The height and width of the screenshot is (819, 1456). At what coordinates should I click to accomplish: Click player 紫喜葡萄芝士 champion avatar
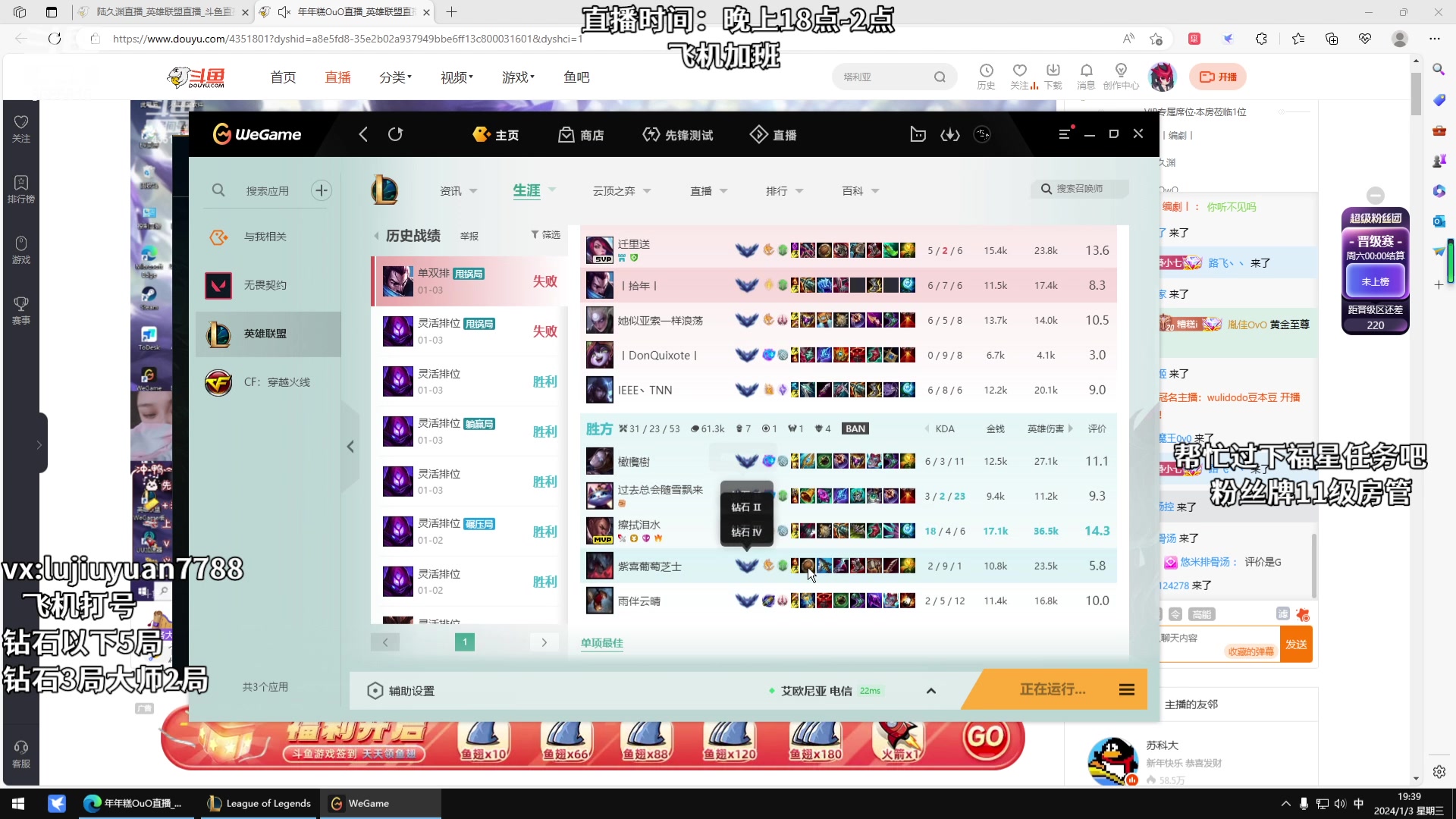[599, 566]
